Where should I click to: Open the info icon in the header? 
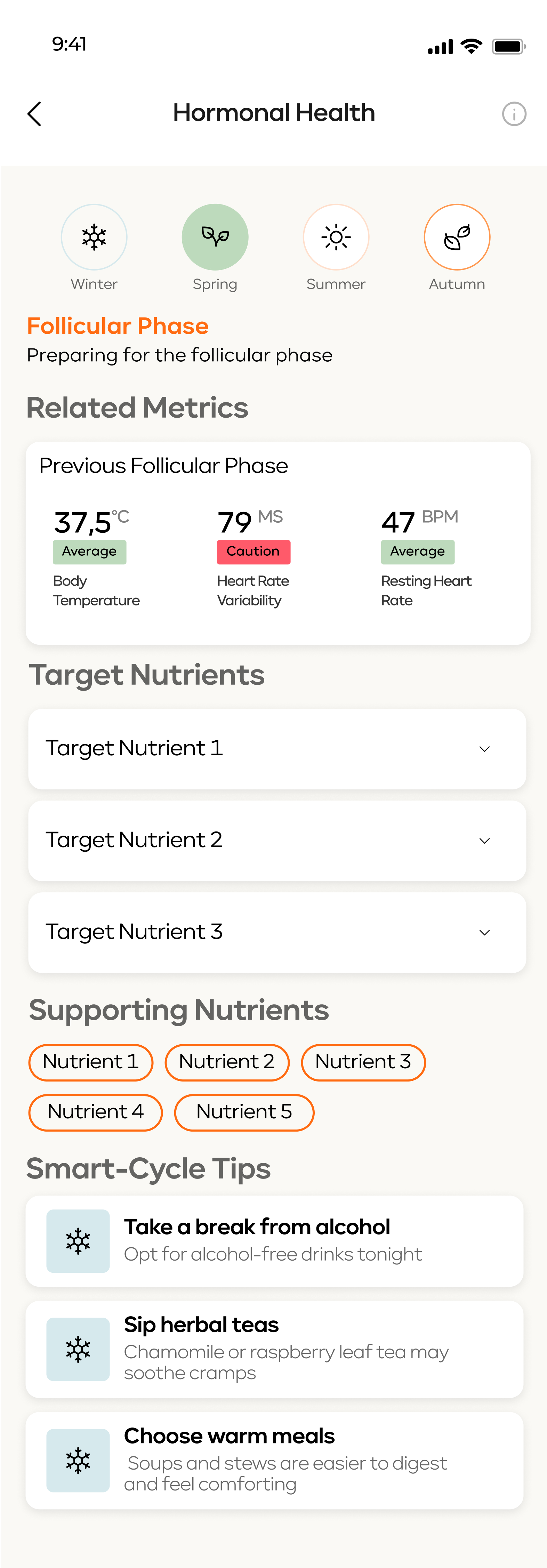[514, 114]
